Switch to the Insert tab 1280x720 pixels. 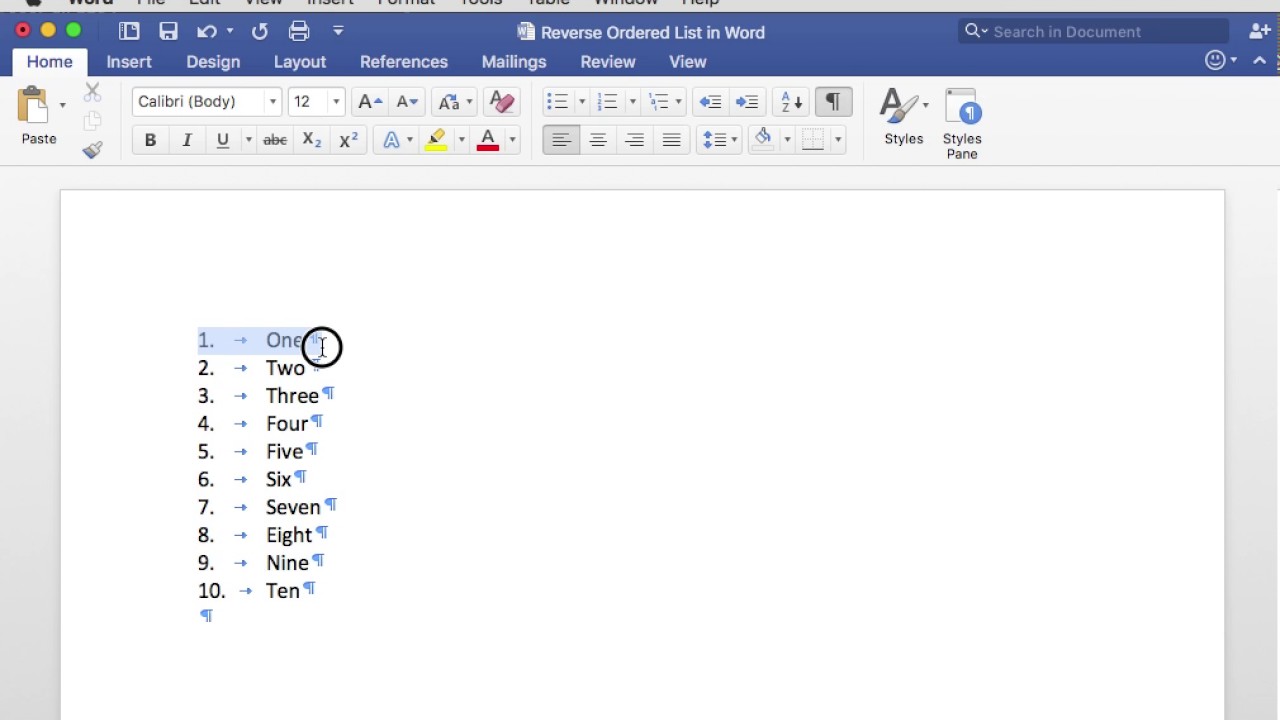coord(129,62)
